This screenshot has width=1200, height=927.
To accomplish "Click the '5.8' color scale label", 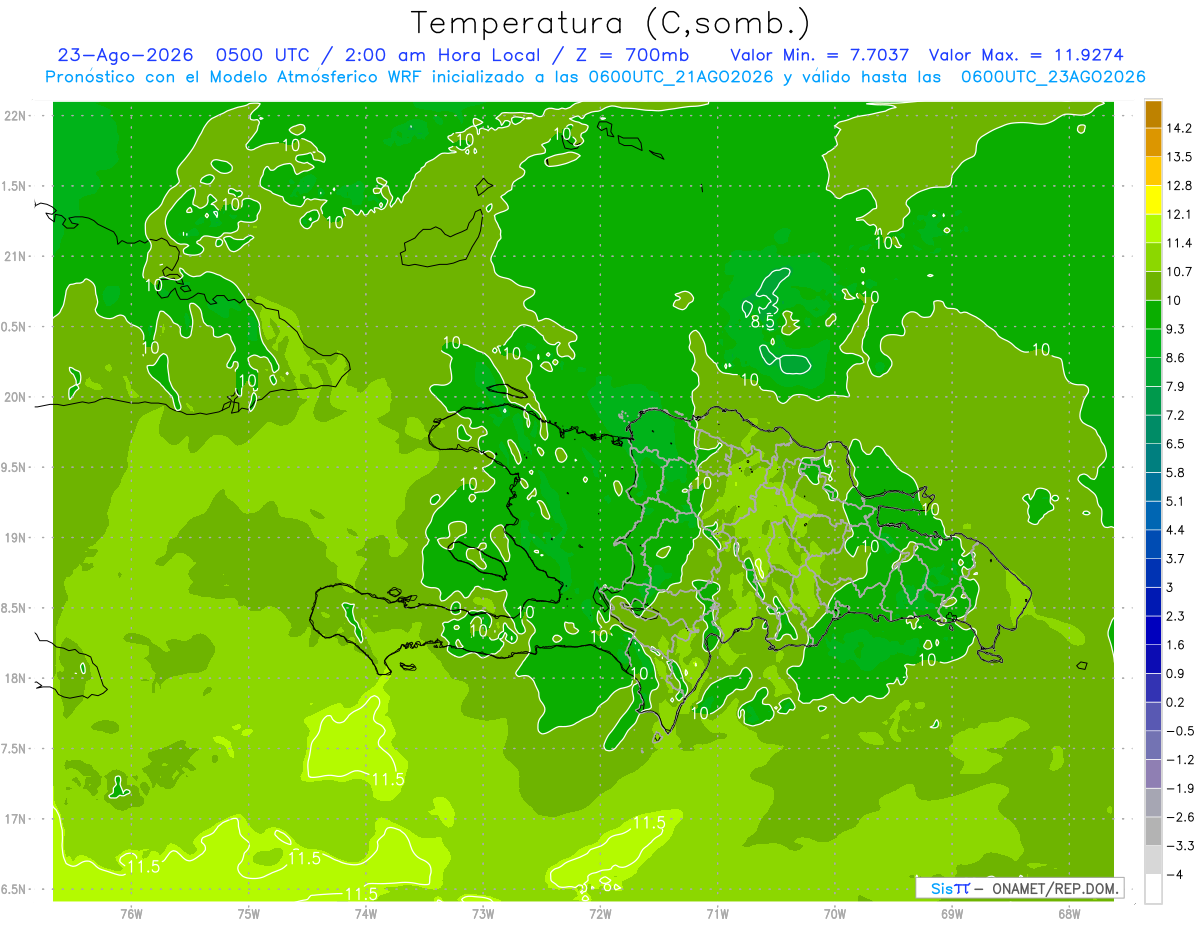I will click(1176, 472).
